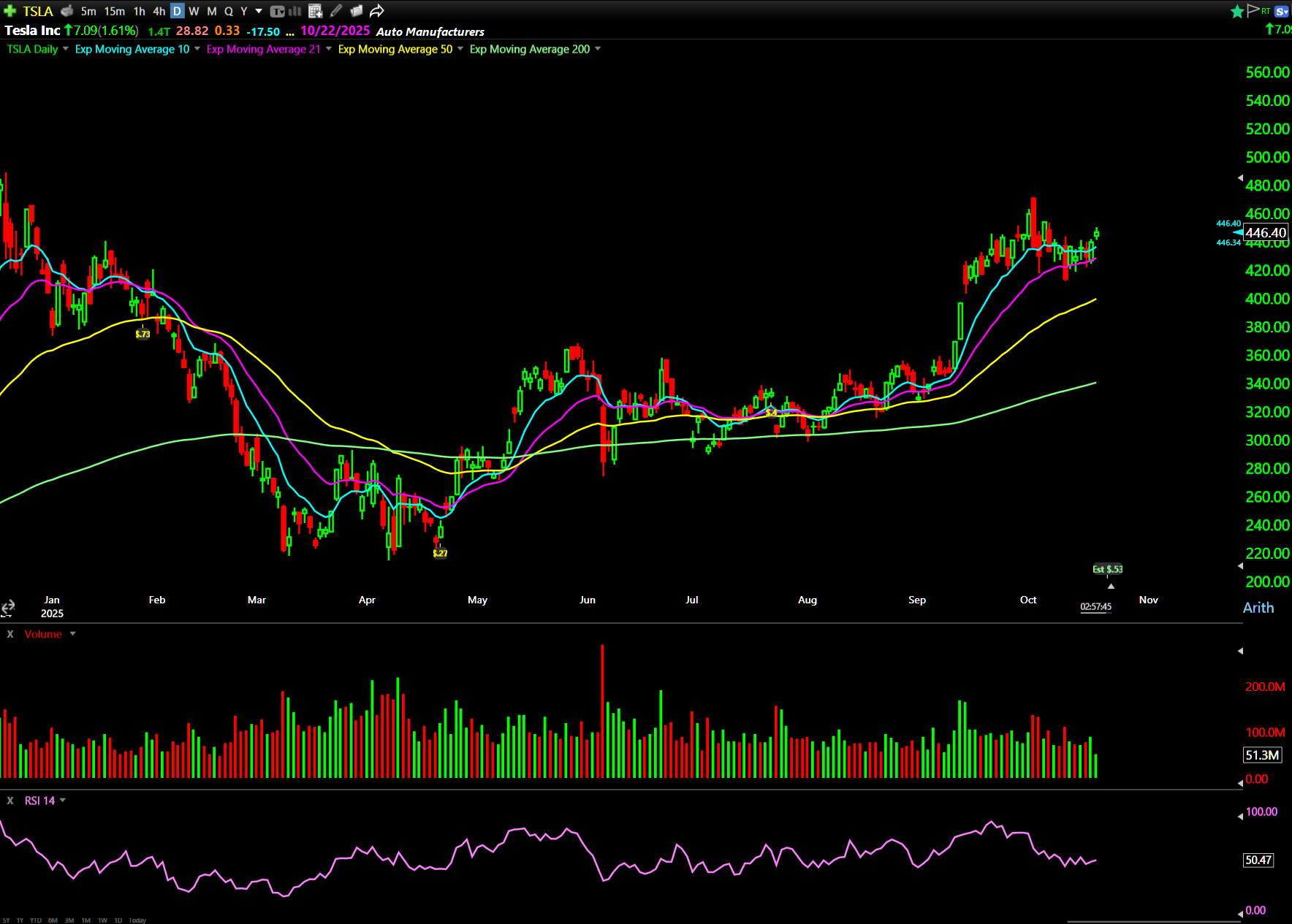Screen dimensions: 1292x924
Task: Click the pencil drawing tools icon
Action: click(336, 11)
